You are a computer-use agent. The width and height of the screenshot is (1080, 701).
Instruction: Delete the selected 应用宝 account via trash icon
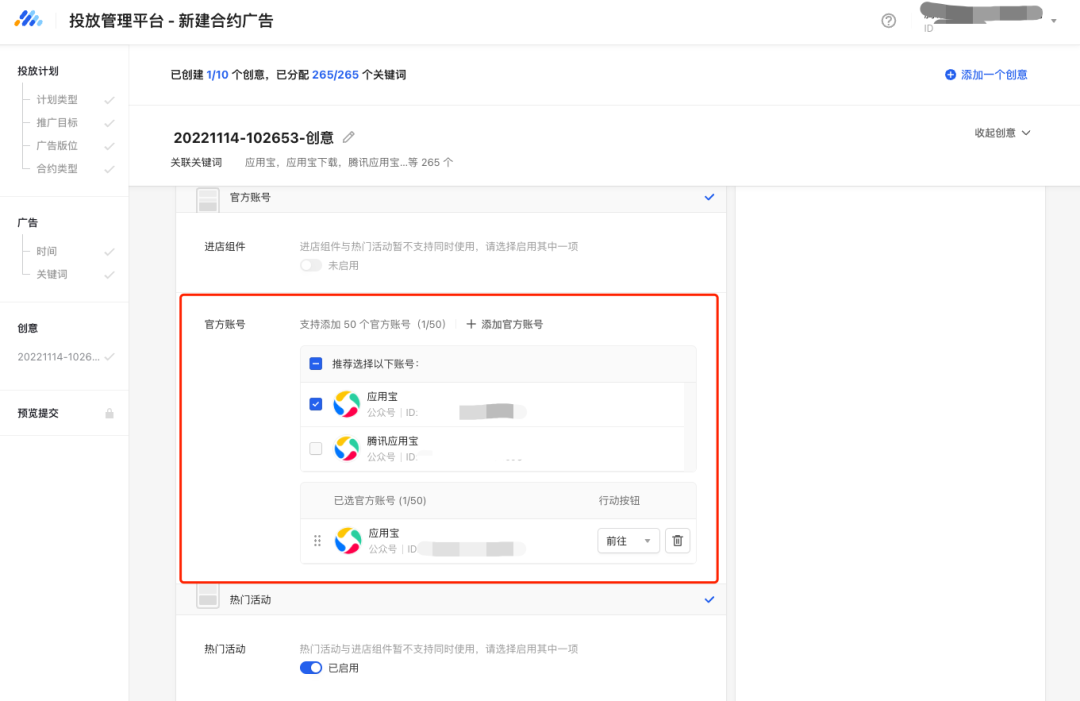tap(678, 540)
